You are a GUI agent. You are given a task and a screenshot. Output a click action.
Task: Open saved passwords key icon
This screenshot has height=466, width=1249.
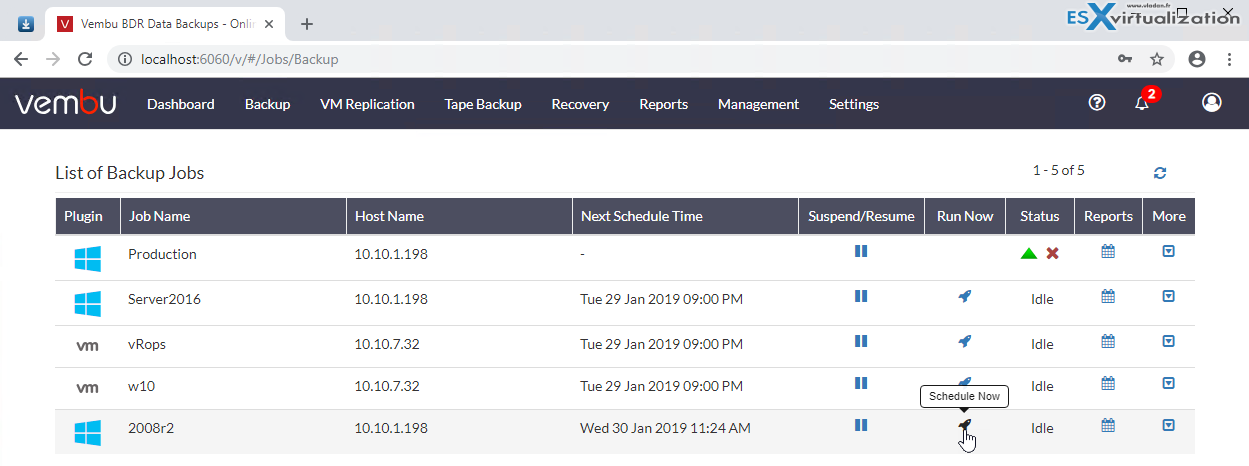tap(1125, 59)
